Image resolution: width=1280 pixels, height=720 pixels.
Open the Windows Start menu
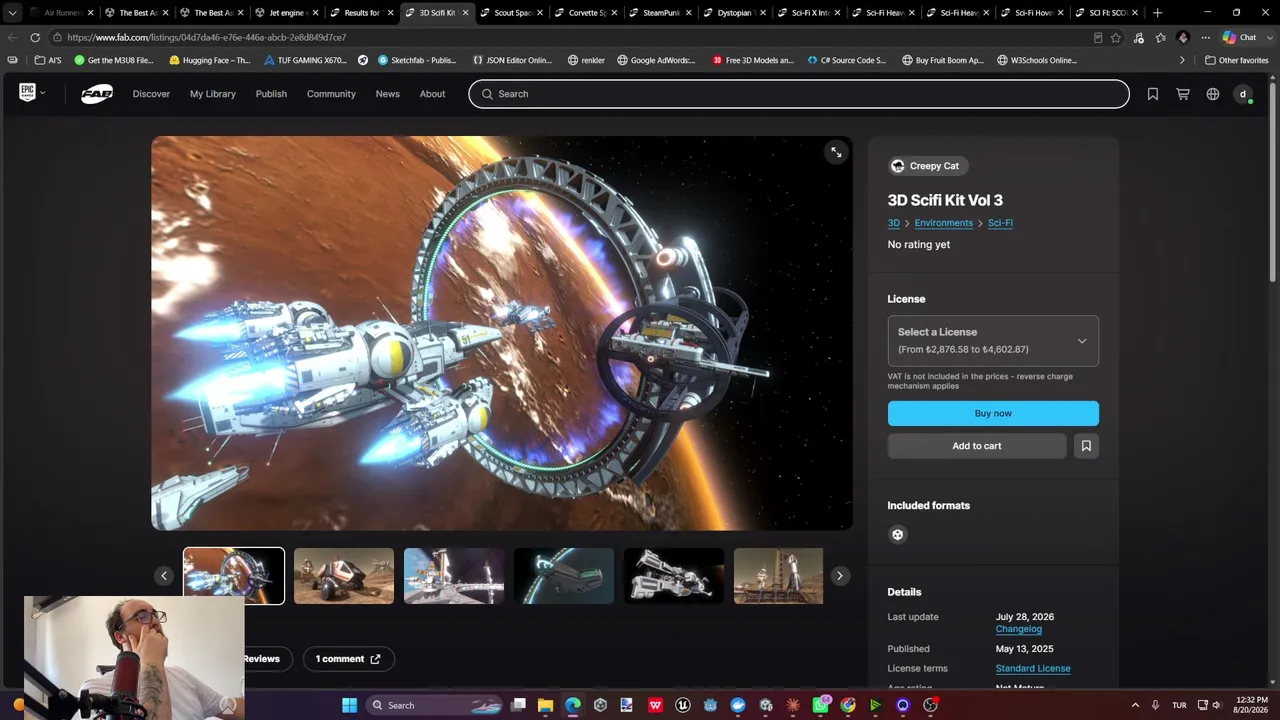tap(349, 705)
